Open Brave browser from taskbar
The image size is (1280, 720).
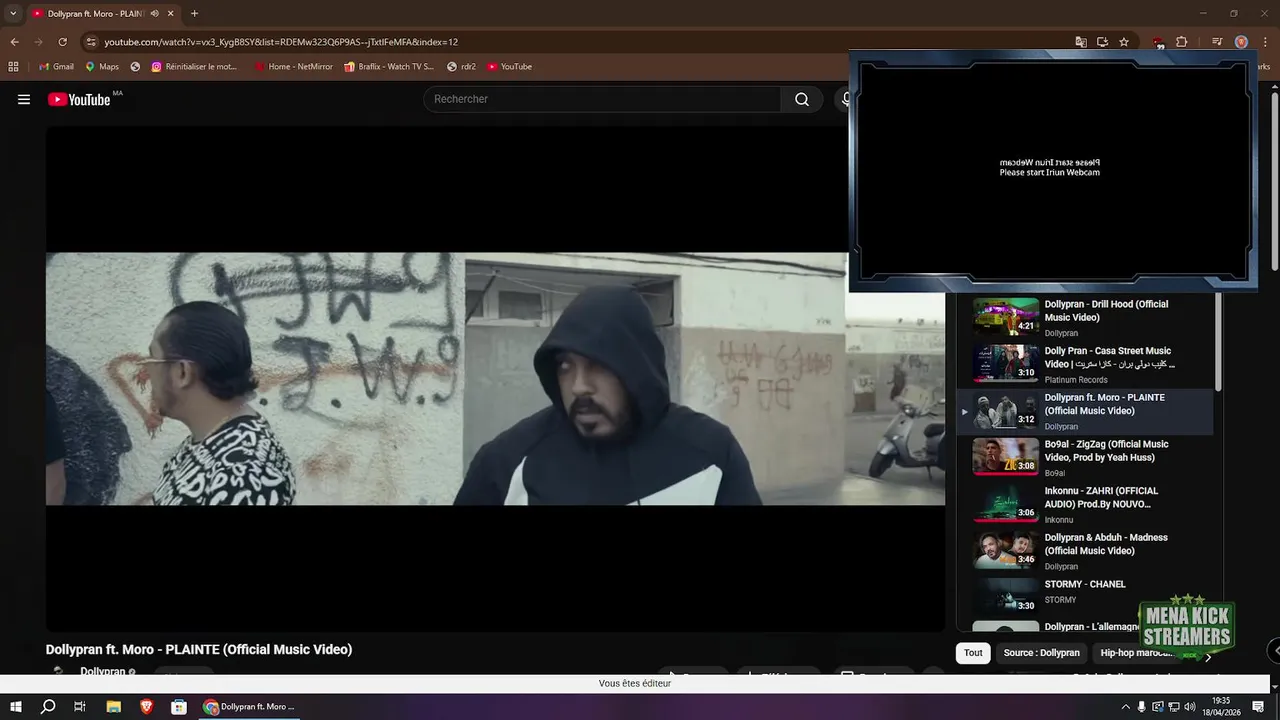[146, 707]
